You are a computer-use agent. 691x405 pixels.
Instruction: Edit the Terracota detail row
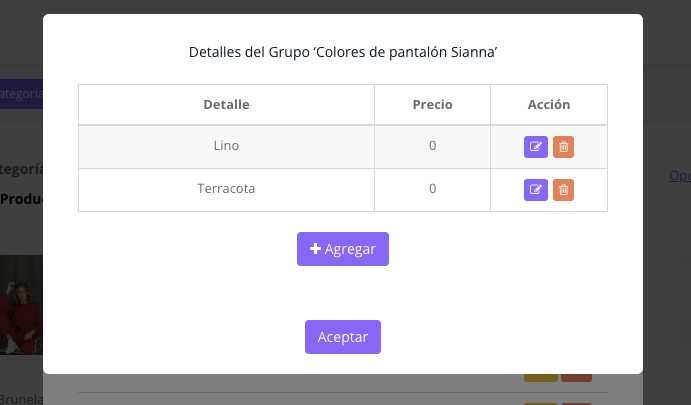tap(536, 189)
